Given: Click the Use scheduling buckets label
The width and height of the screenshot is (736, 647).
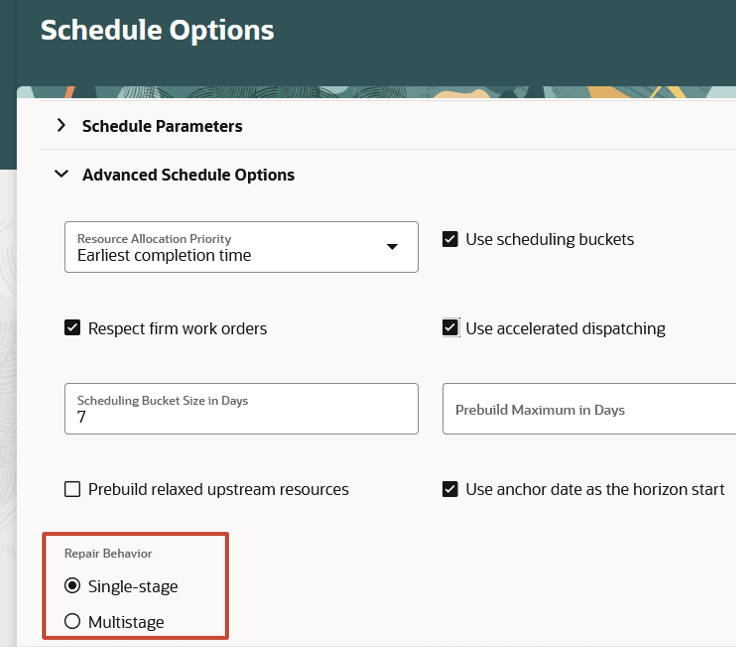Looking at the screenshot, I should point(550,239).
